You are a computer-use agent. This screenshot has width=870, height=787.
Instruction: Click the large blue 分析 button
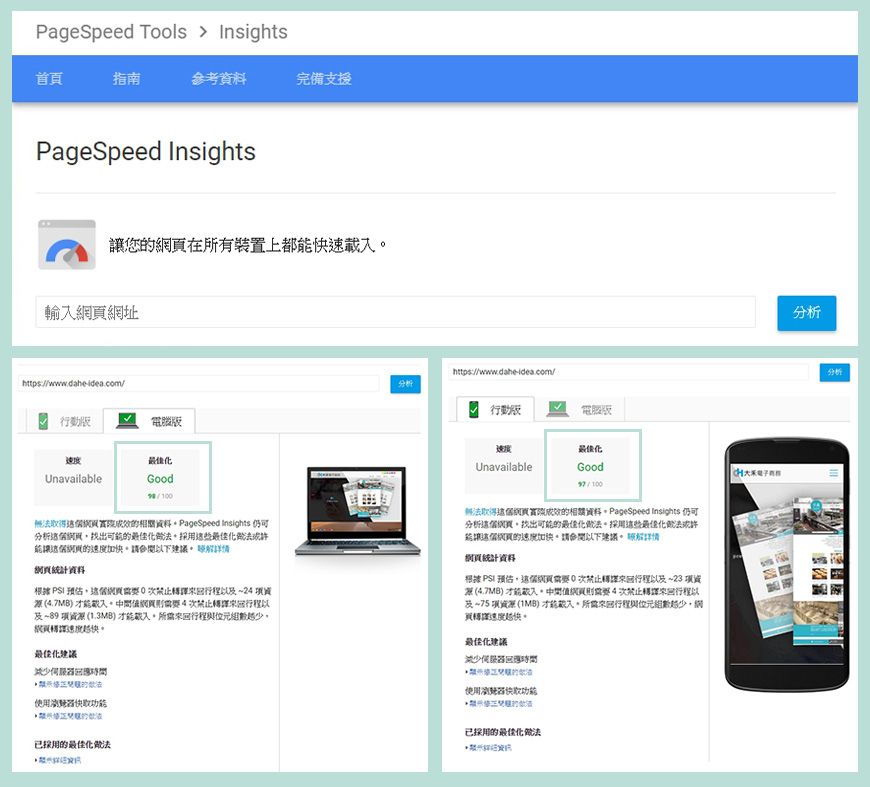click(806, 313)
